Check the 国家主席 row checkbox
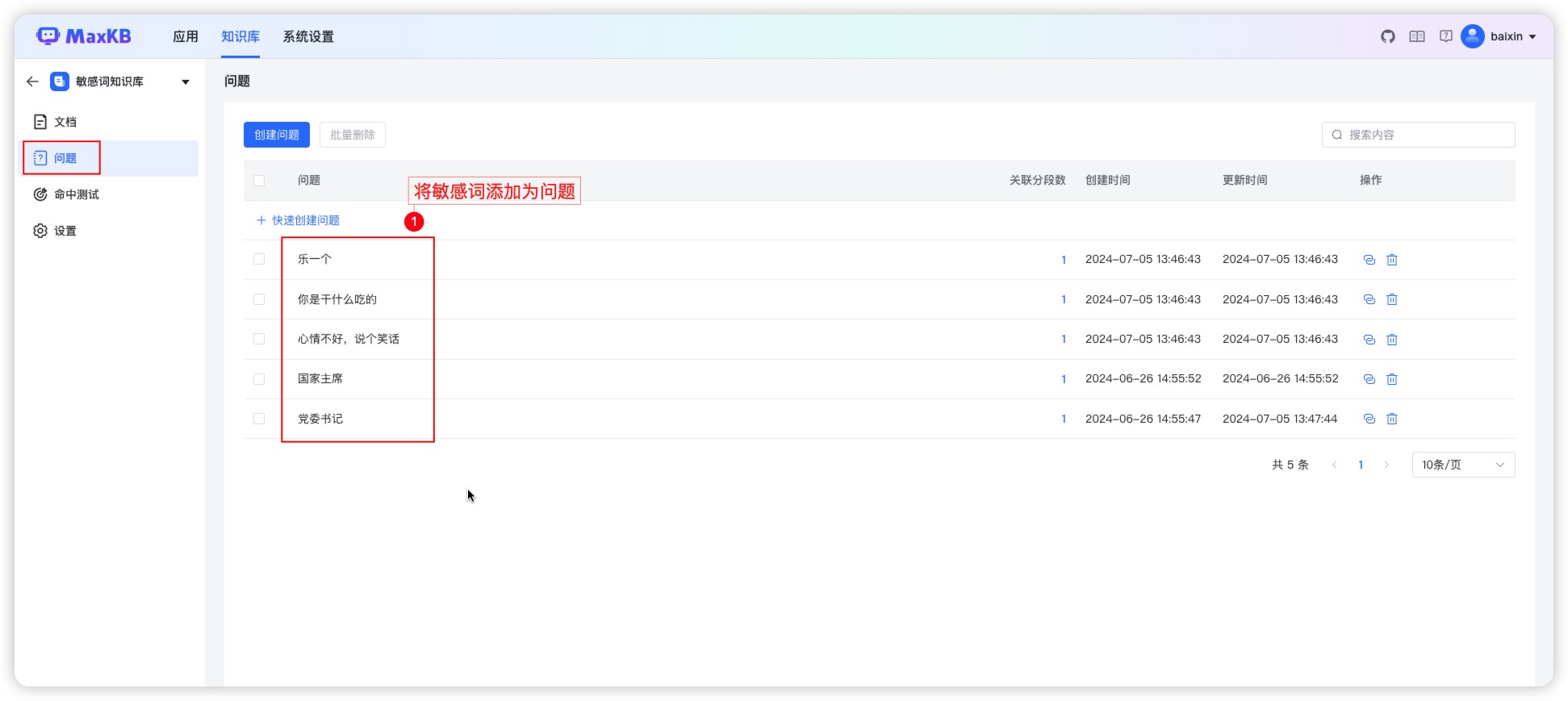 [259, 379]
